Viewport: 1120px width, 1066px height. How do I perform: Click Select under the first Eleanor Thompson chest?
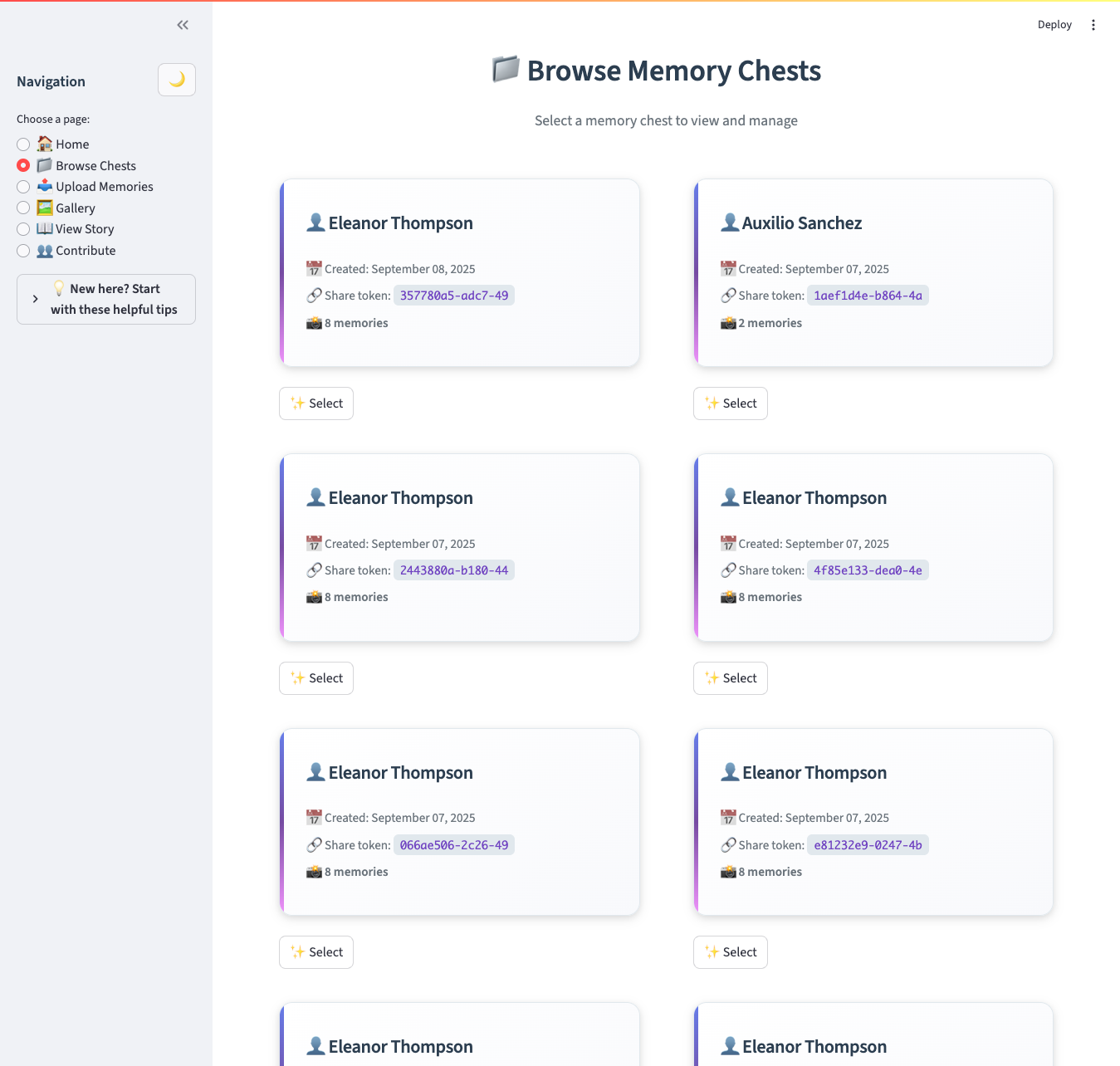[x=315, y=403]
